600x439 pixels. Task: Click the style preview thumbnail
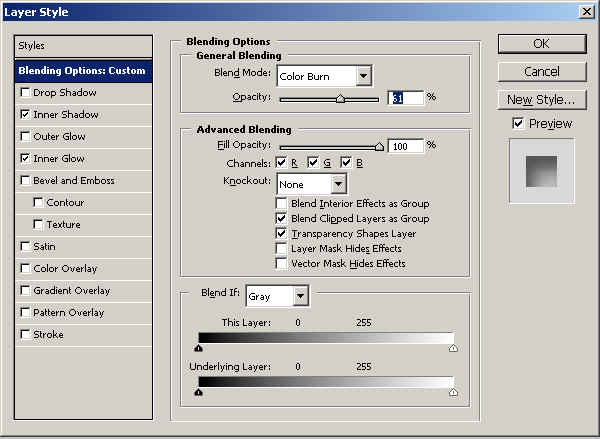tap(541, 171)
